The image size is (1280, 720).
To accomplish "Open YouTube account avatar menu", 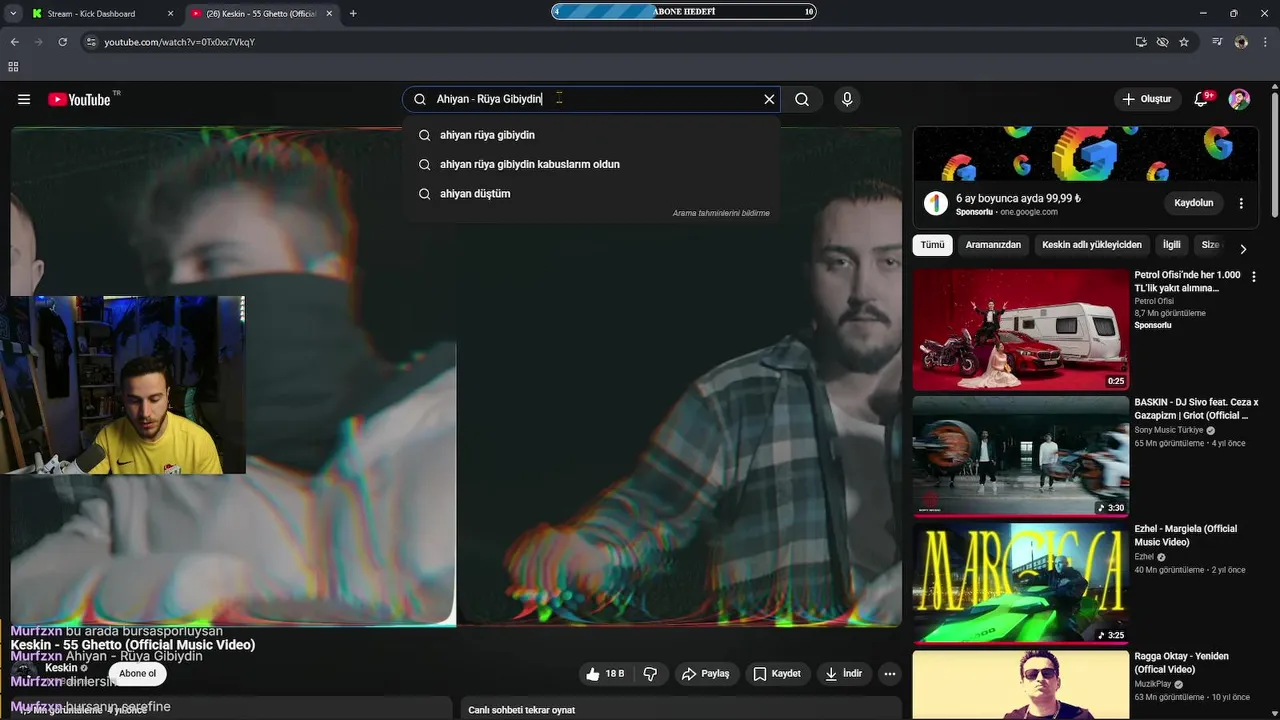I will 1239,99.
